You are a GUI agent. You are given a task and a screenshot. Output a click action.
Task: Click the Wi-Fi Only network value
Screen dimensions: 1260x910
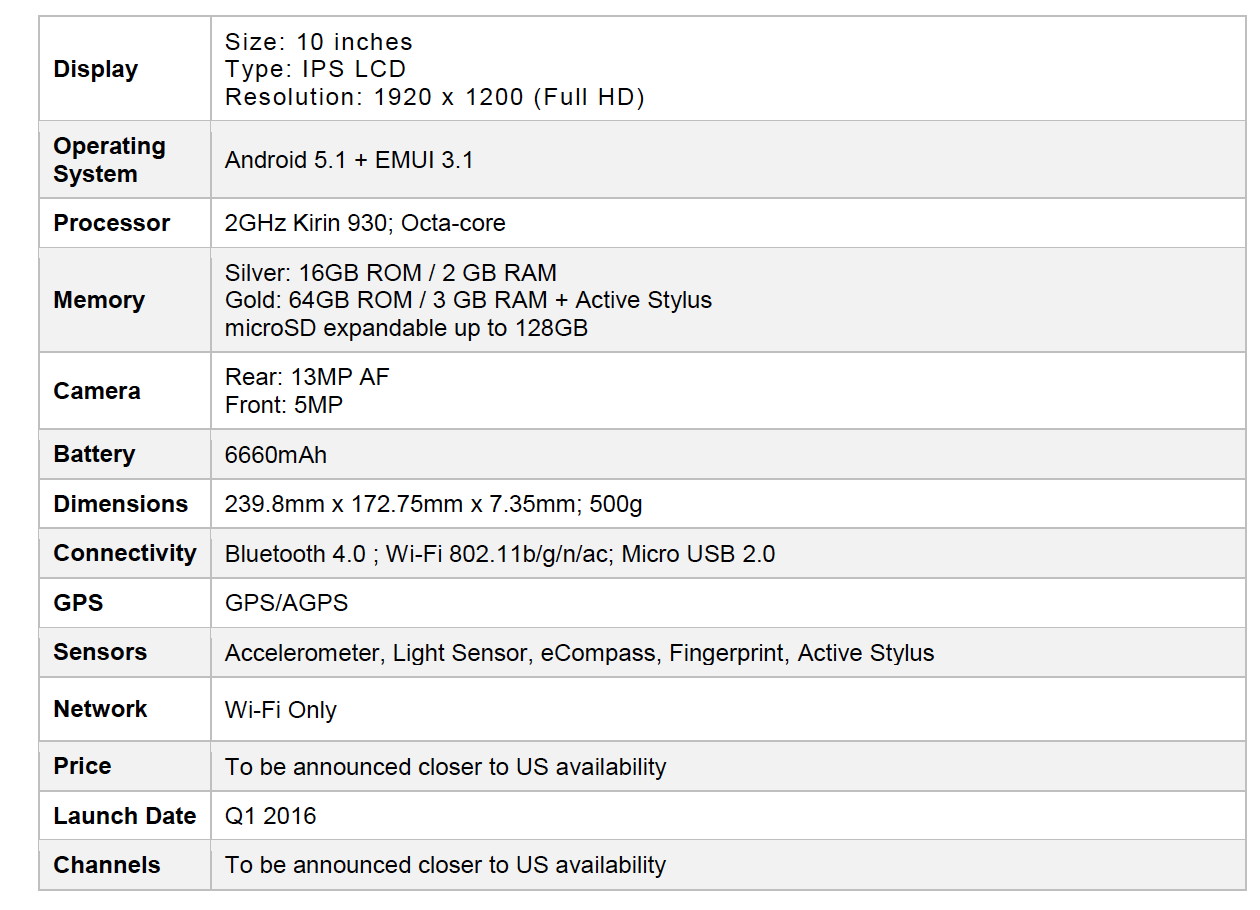click(x=281, y=710)
